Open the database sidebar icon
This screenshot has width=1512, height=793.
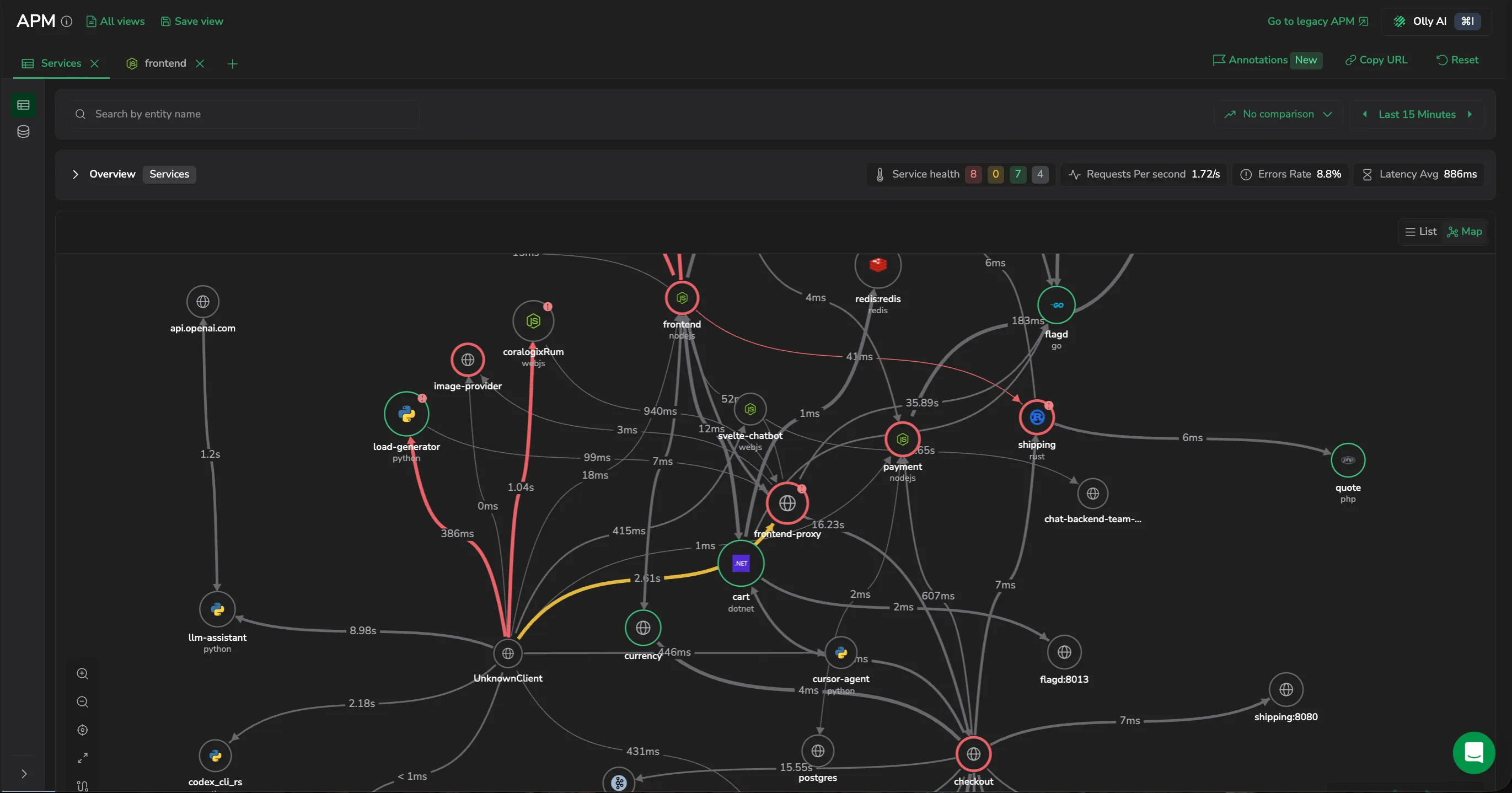pos(24,131)
